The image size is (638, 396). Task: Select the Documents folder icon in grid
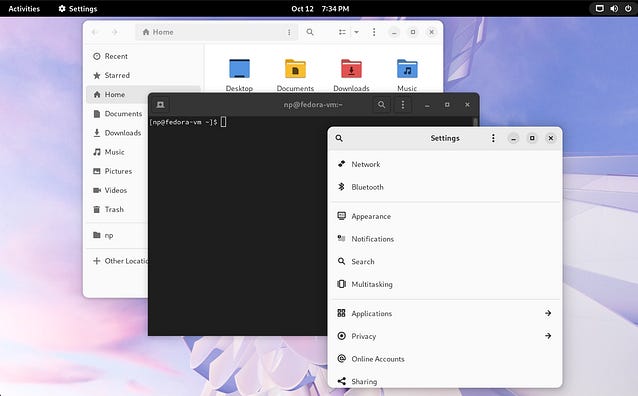coord(295,68)
